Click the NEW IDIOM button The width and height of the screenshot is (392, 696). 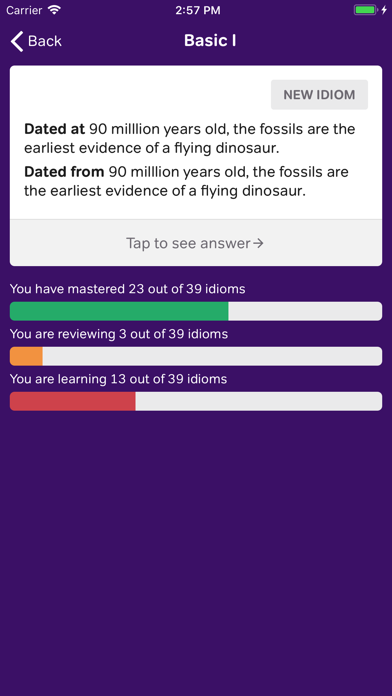[319, 95]
